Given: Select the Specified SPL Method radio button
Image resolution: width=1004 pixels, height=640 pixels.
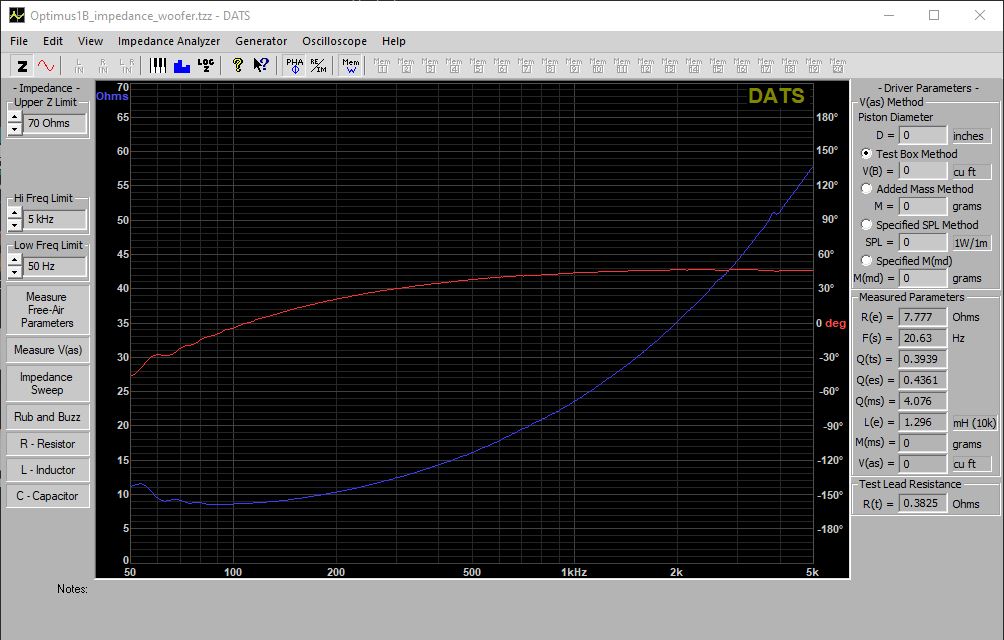Looking at the screenshot, I should (x=866, y=225).
